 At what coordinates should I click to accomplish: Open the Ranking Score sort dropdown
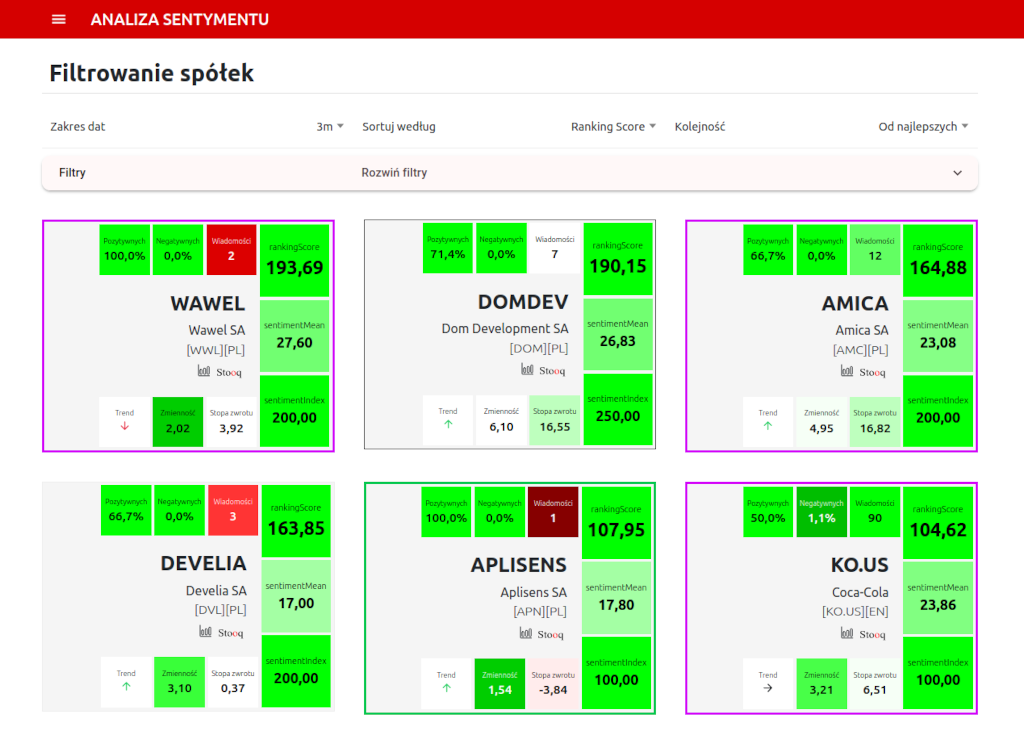(613, 127)
